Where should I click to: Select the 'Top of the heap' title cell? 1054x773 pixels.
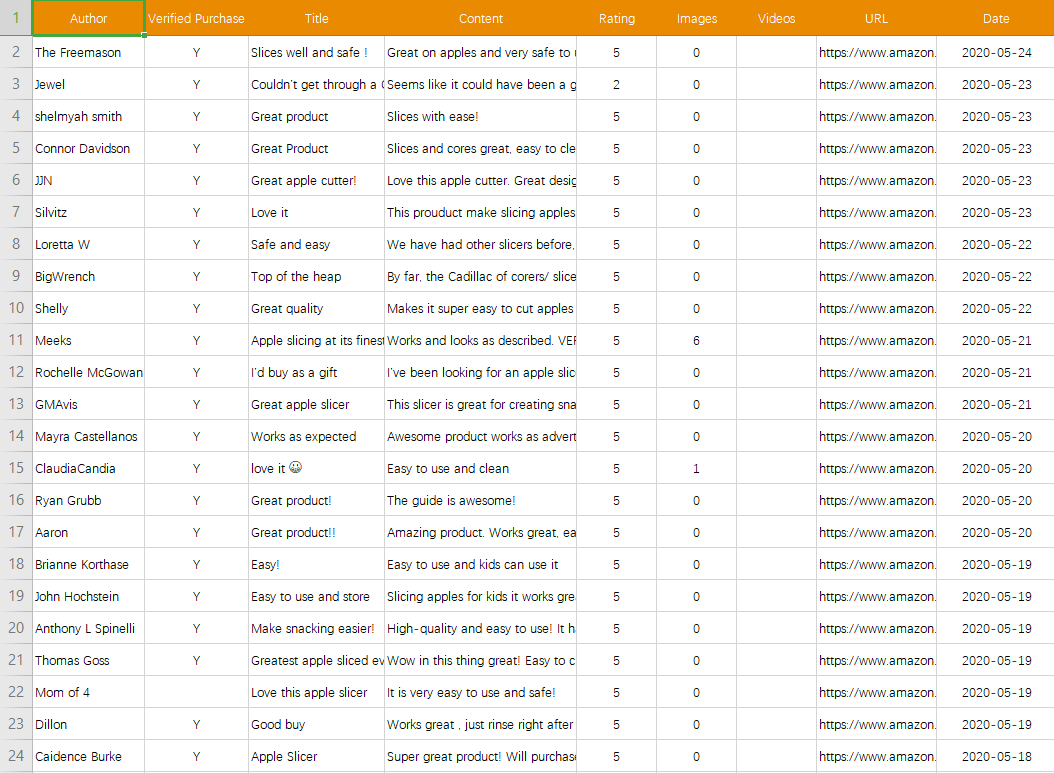coord(316,276)
